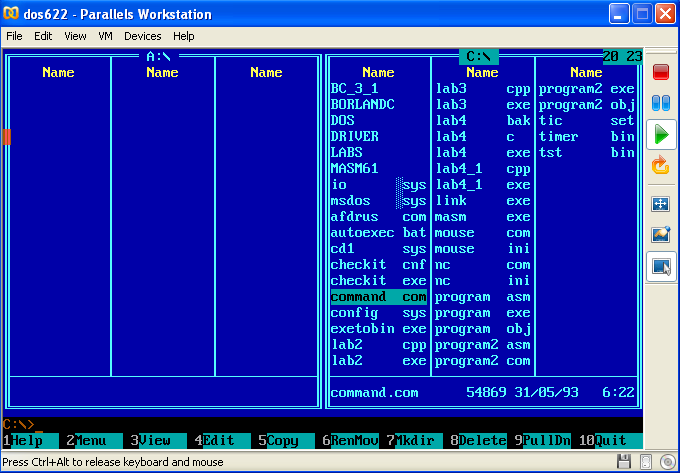Click the 5 Copy function key
Viewport: 680px width, 473px height.
286,440
